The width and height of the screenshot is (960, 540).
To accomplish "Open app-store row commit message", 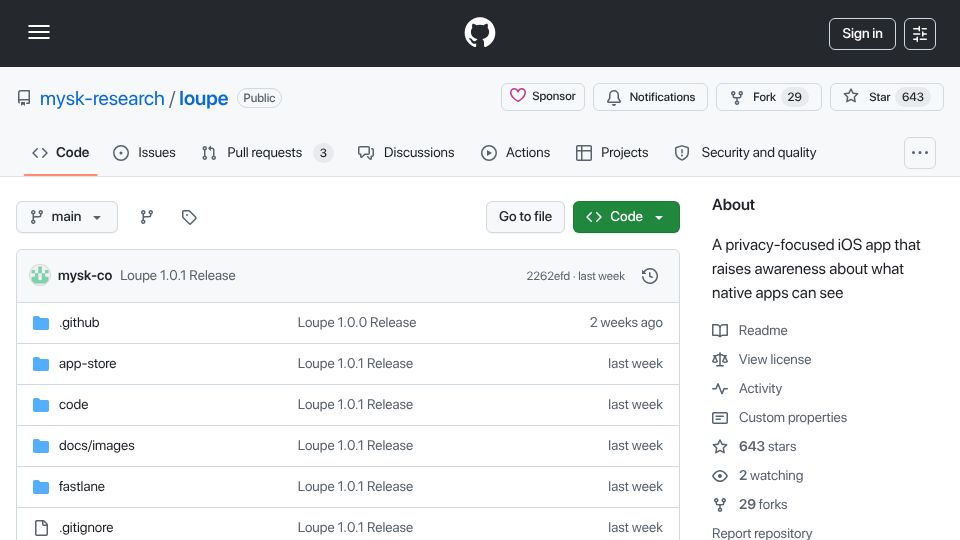I will 355,364.
